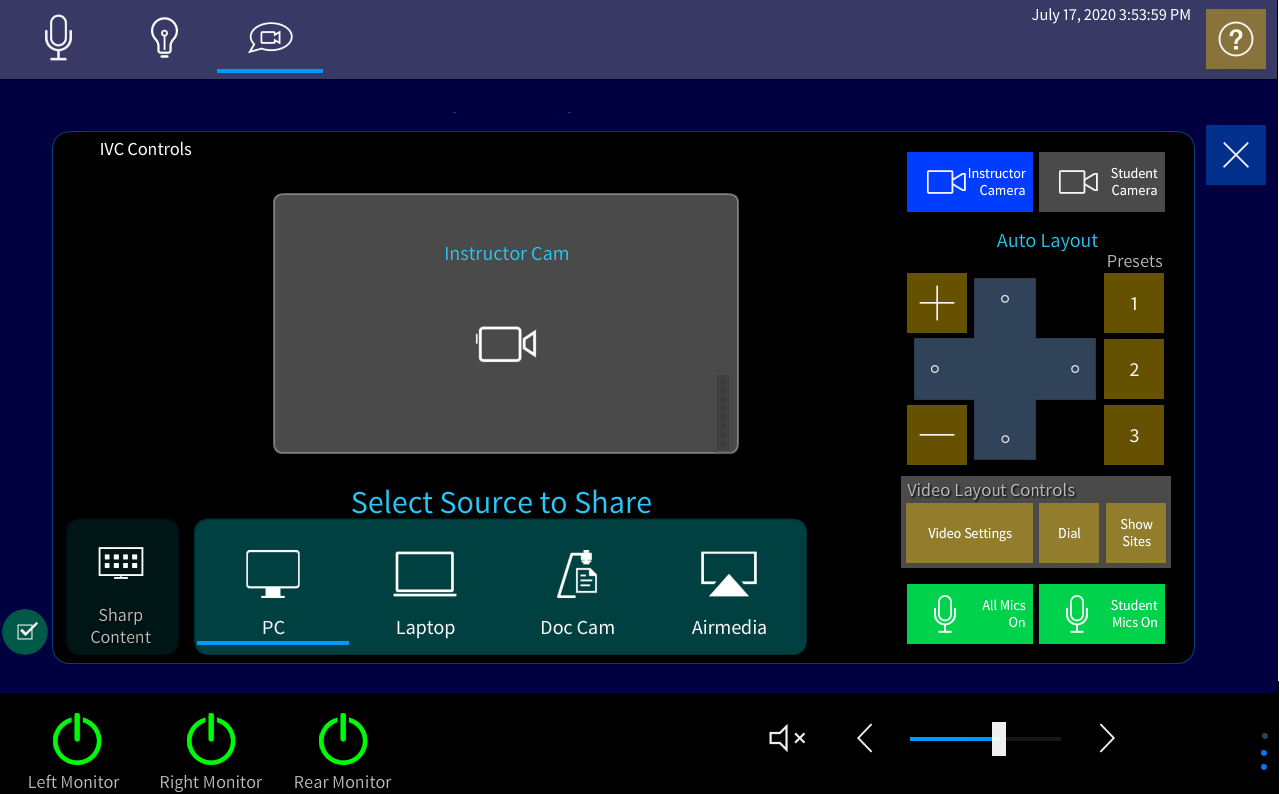Click the right volume chevron
The image size is (1280, 794).
[x=1106, y=738]
